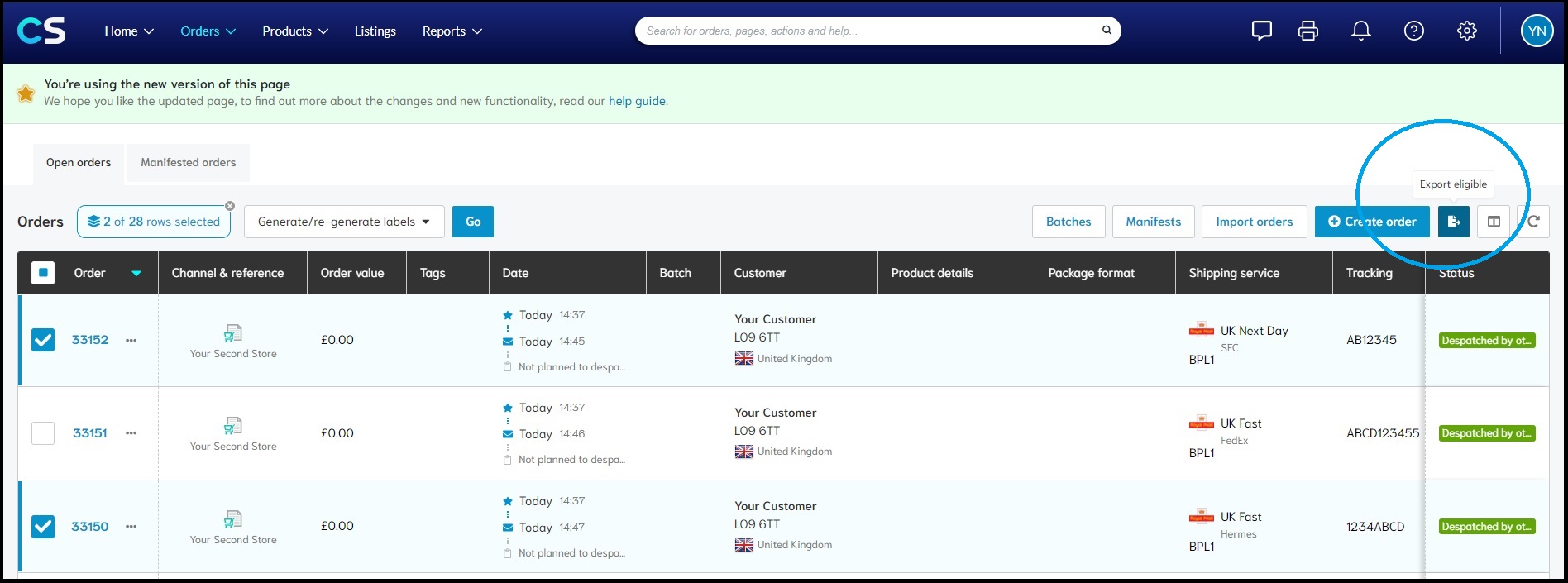Expand the Products menu
Viewport: 1568px width, 583px height.
[x=295, y=31]
